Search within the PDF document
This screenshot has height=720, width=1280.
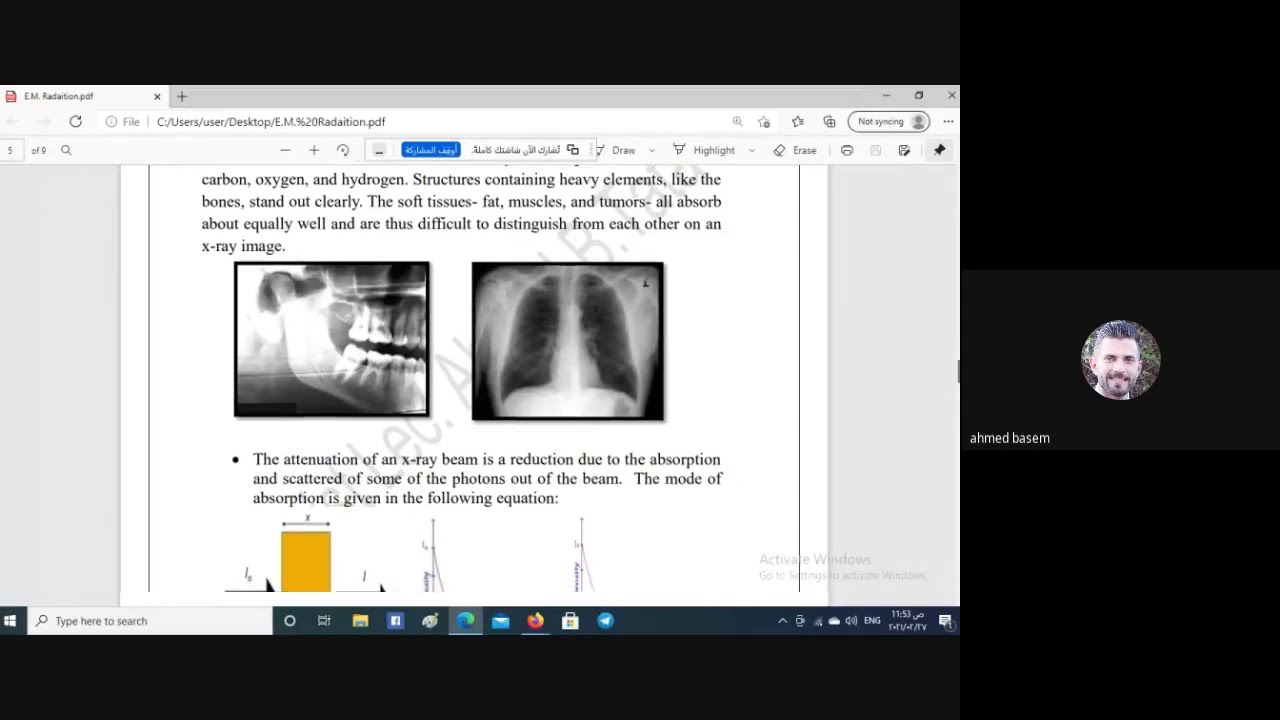[66, 150]
